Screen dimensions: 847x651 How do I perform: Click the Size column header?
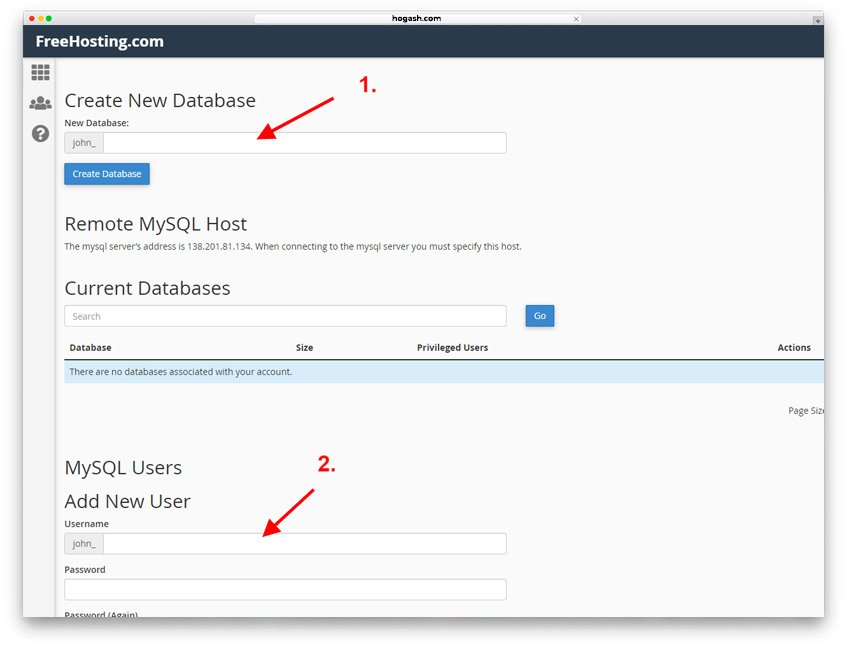pyautogui.click(x=304, y=347)
